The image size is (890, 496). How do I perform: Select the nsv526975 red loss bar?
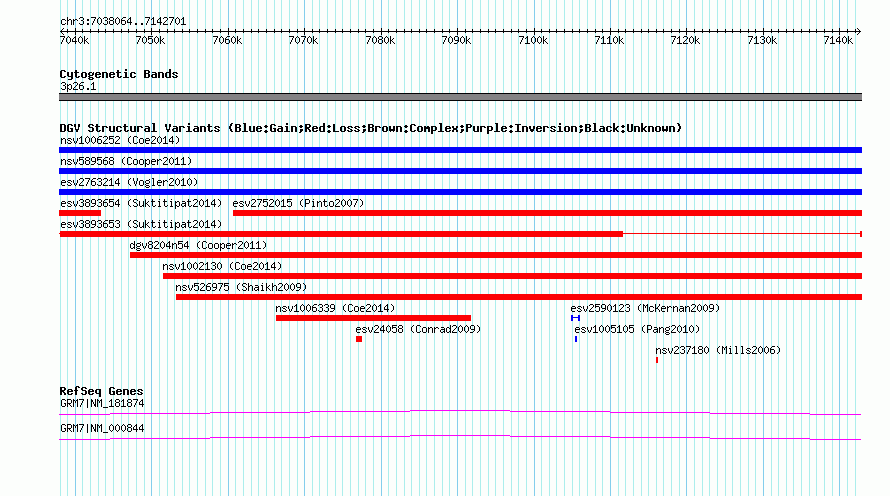point(519,297)
